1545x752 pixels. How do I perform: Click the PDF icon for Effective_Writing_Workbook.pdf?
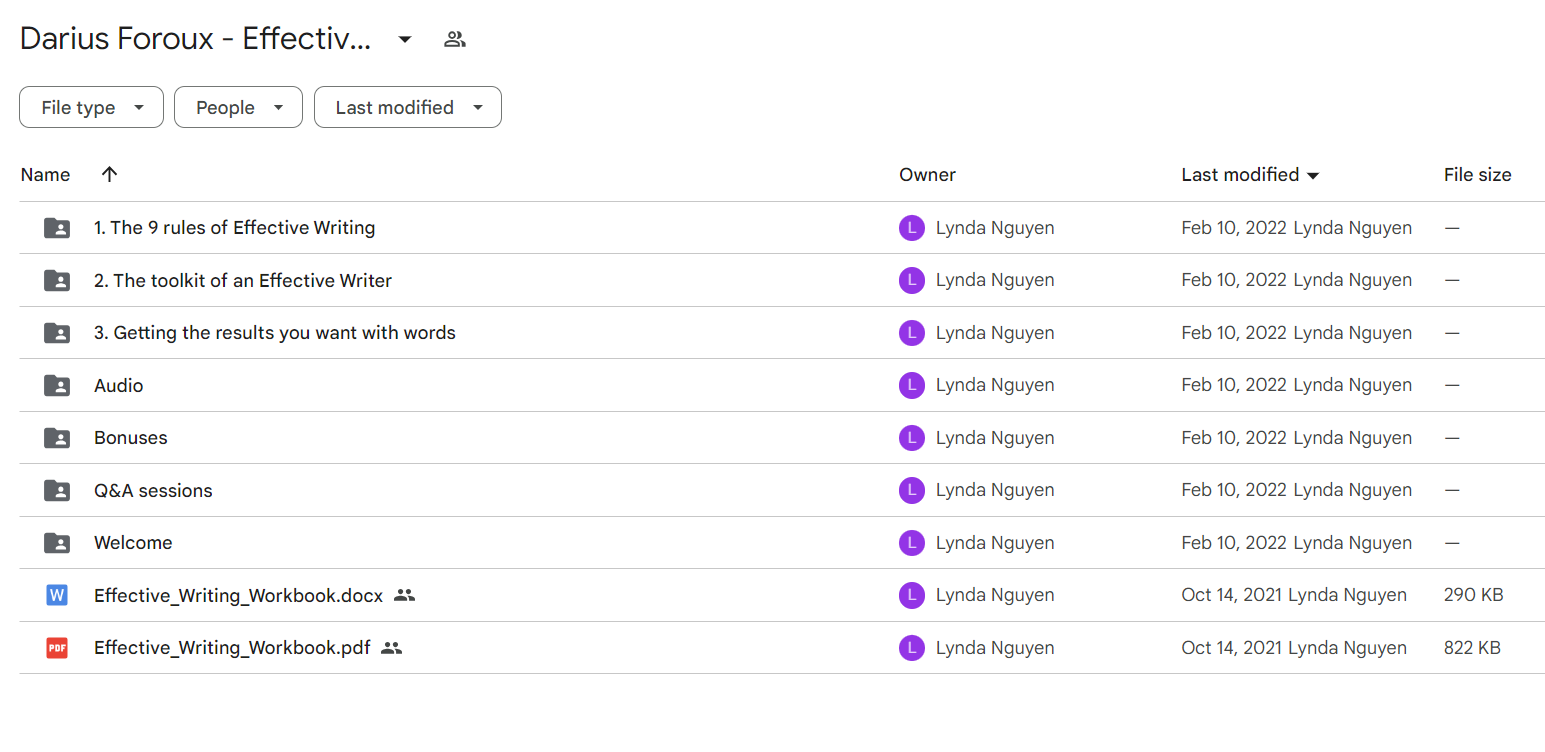(57, 648)
